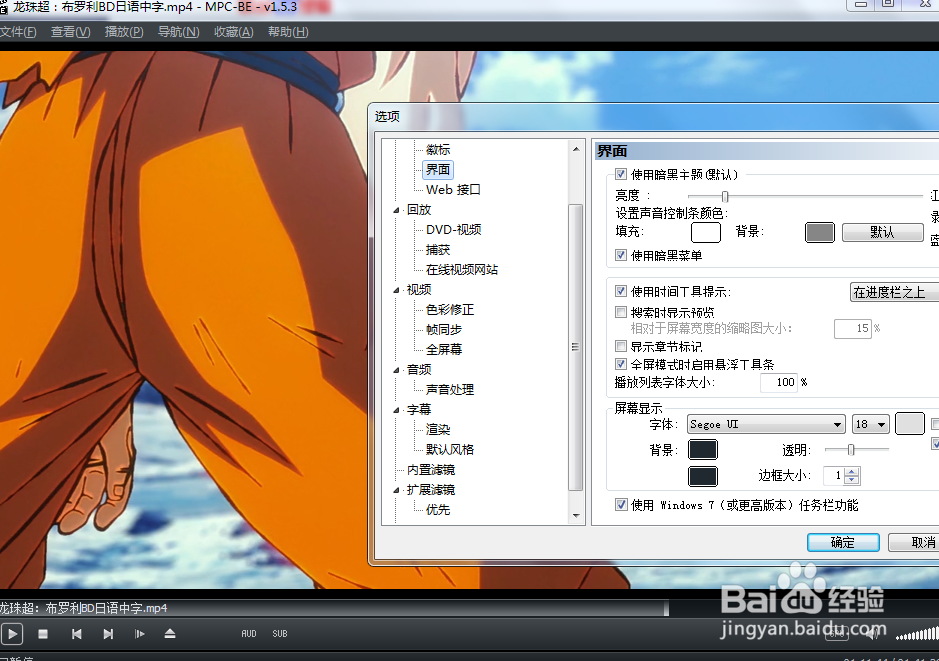
Task: Click the Eject/open file icon
Action: point(170,633)
